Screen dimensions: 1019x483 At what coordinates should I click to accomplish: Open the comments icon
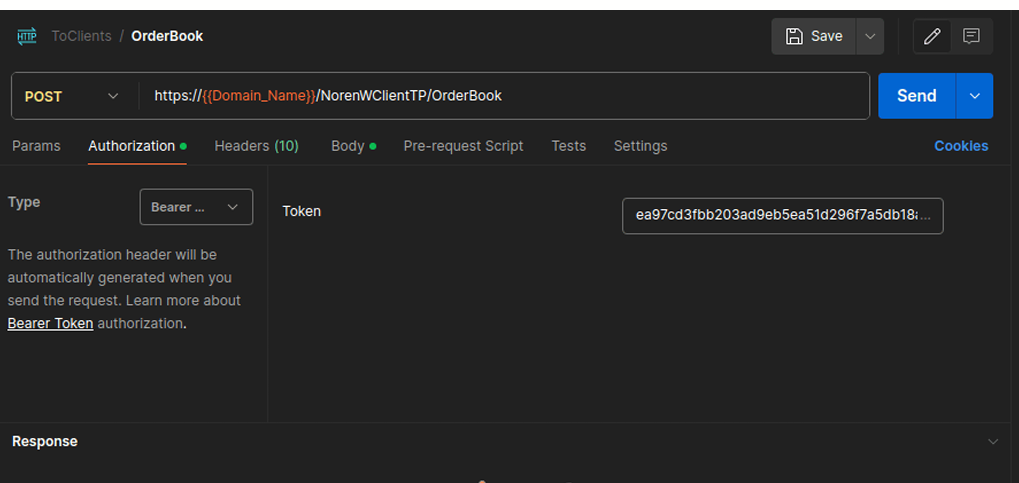point(971,36)
